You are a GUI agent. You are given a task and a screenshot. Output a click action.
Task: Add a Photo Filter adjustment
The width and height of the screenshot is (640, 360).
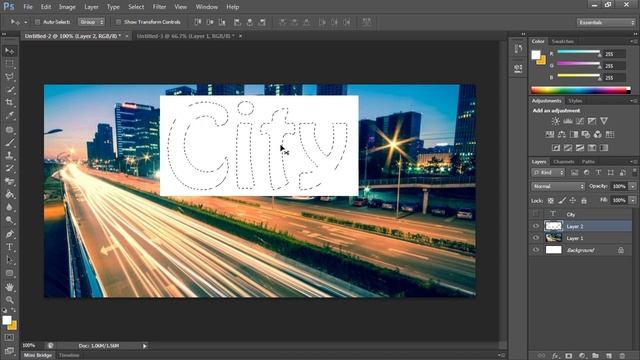pos(586,134)
